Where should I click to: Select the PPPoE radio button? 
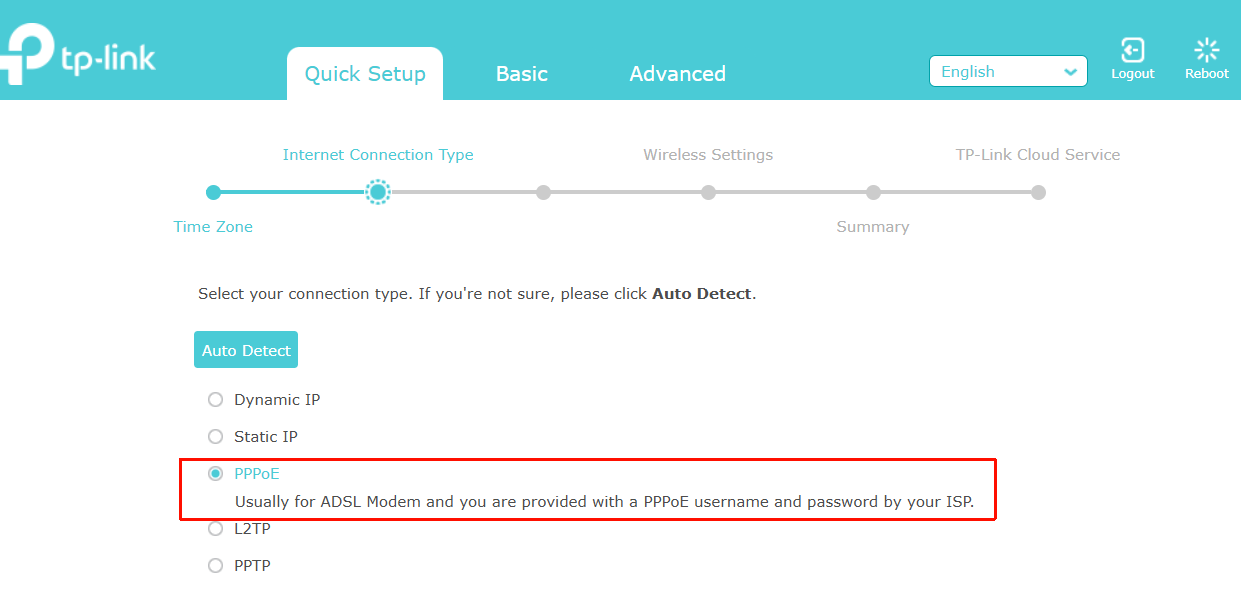click(215, 474)
